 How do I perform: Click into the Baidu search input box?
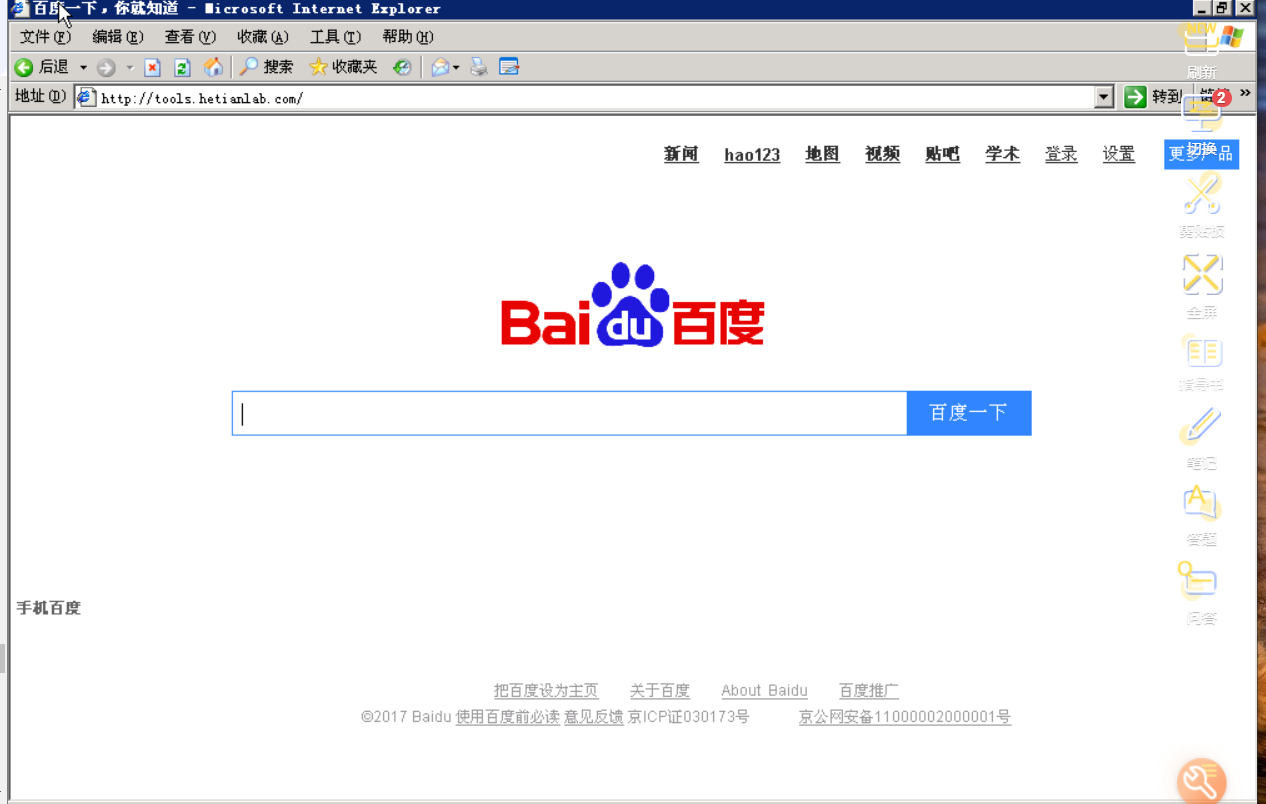point(569,413)
